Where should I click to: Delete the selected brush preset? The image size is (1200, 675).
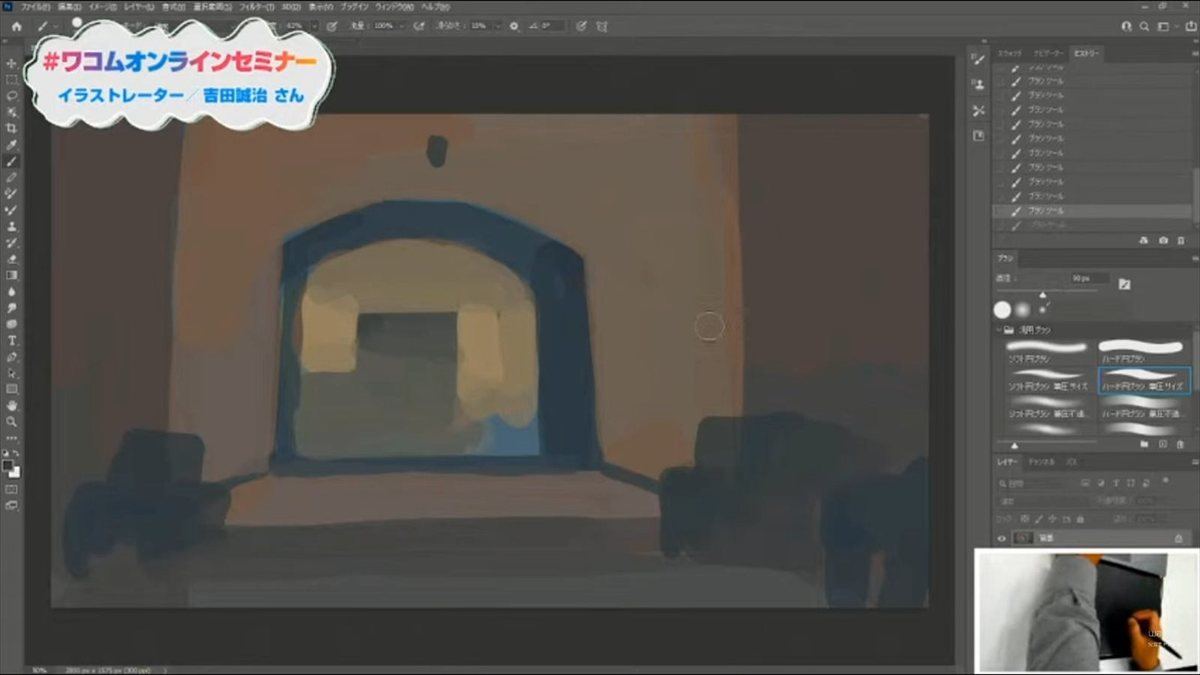click(1181, 444)
